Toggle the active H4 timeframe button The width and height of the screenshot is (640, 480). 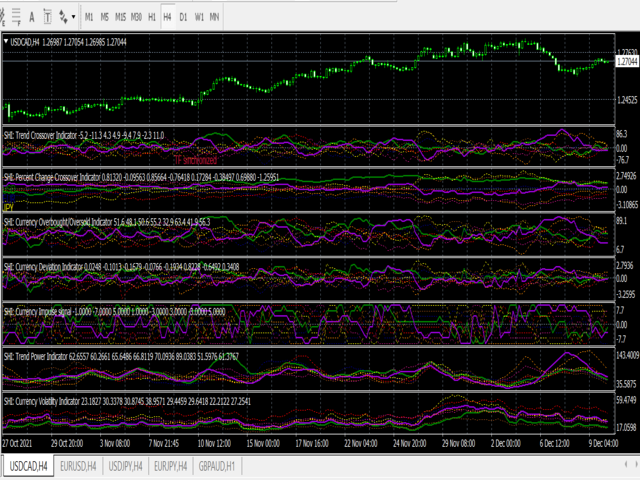[x=167, y=17]
